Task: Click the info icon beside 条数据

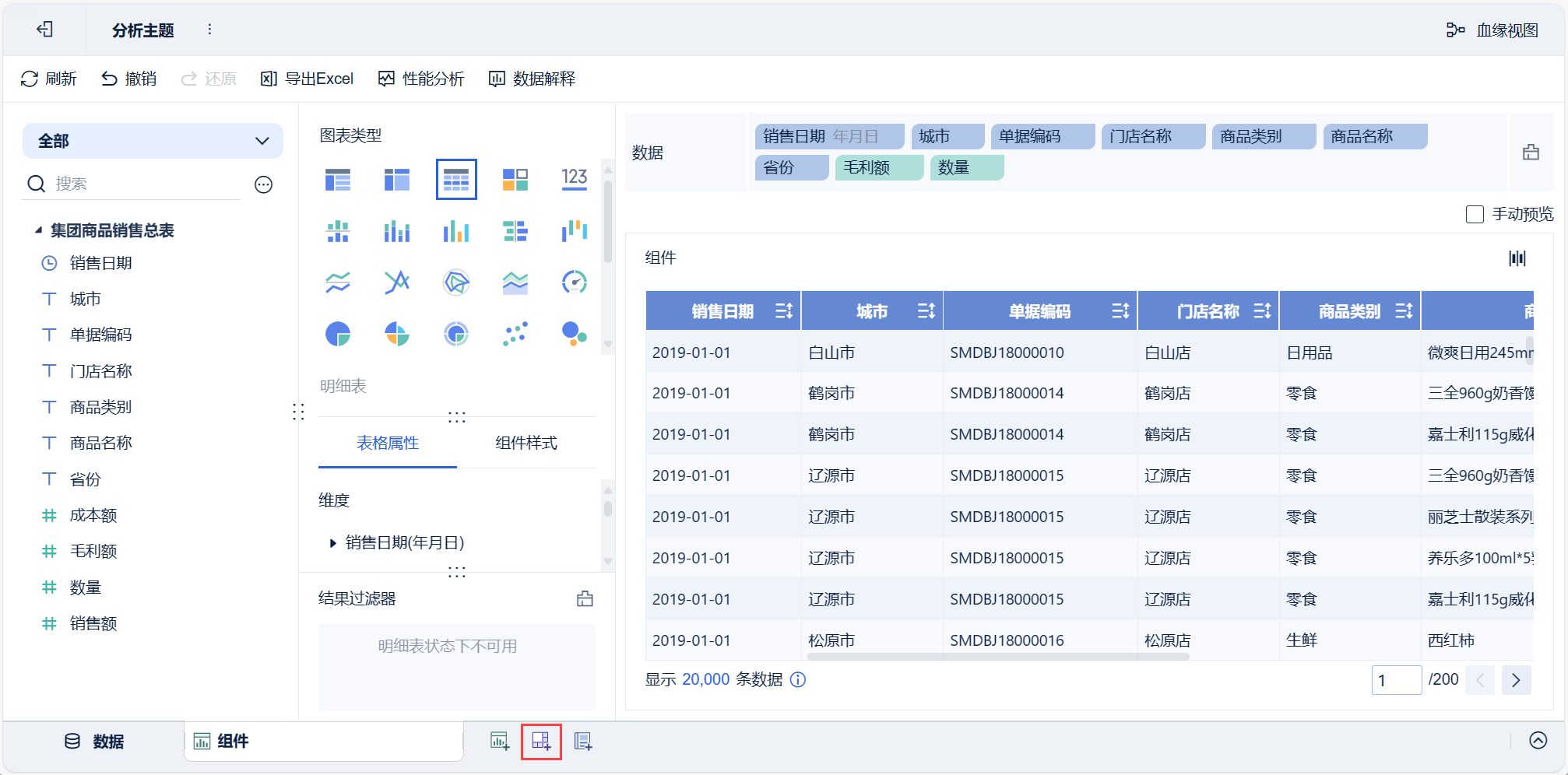Action: (798, 679)
